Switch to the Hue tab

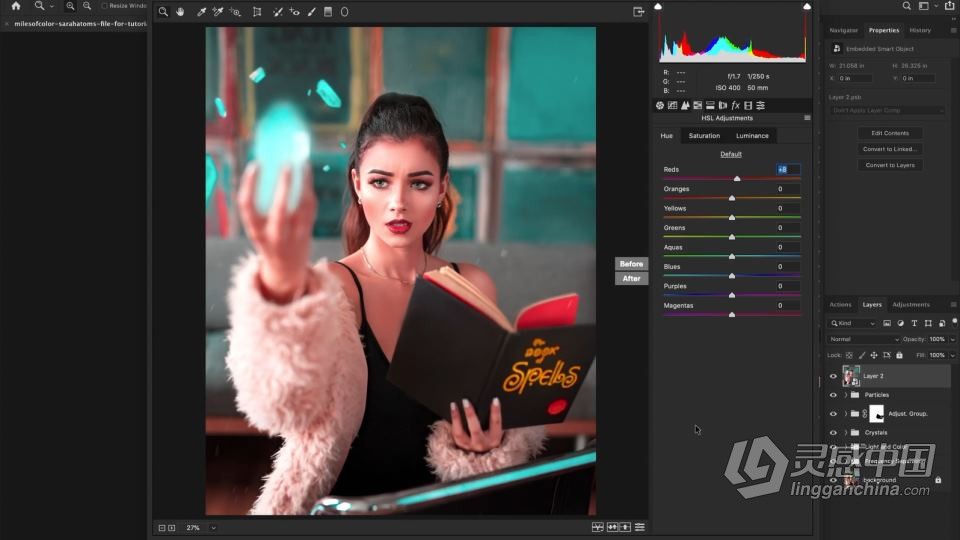[667, 136]
